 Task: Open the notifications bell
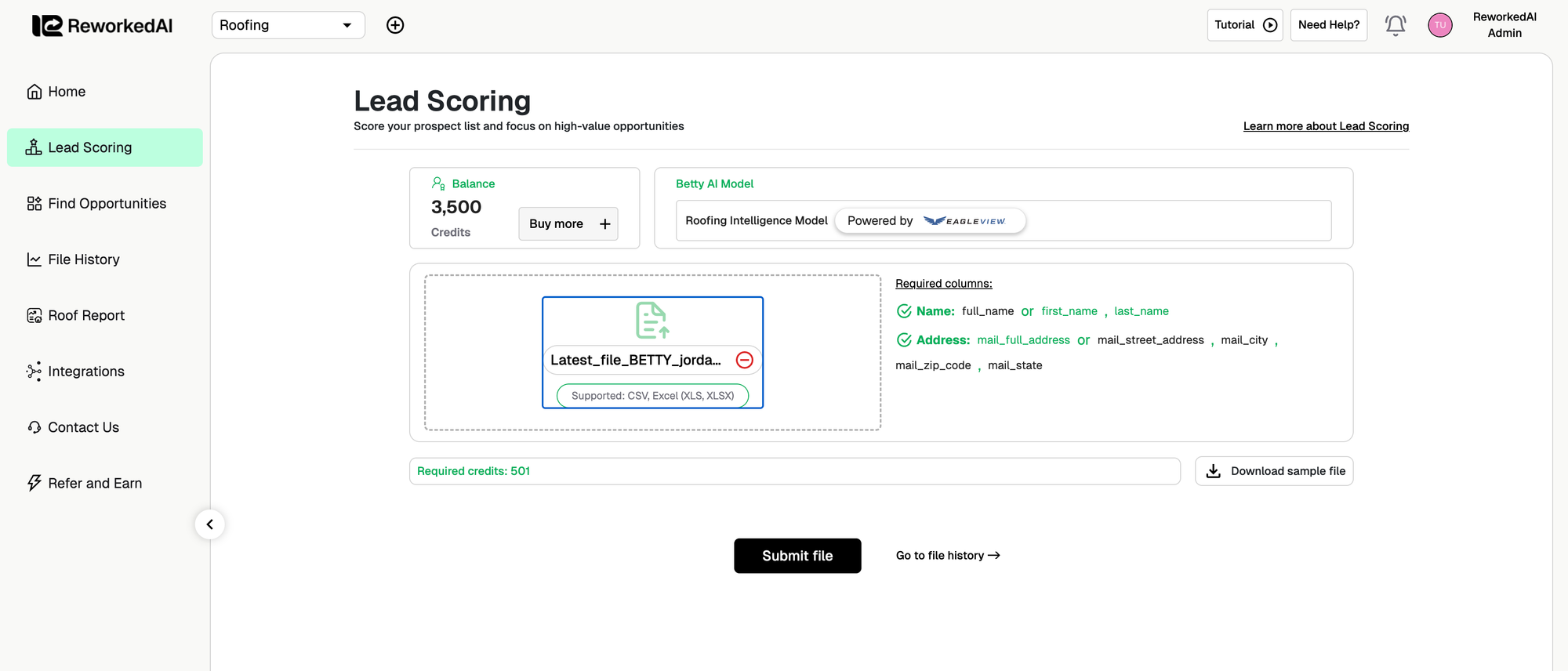pyautogui.click(x=1395, y=25)
